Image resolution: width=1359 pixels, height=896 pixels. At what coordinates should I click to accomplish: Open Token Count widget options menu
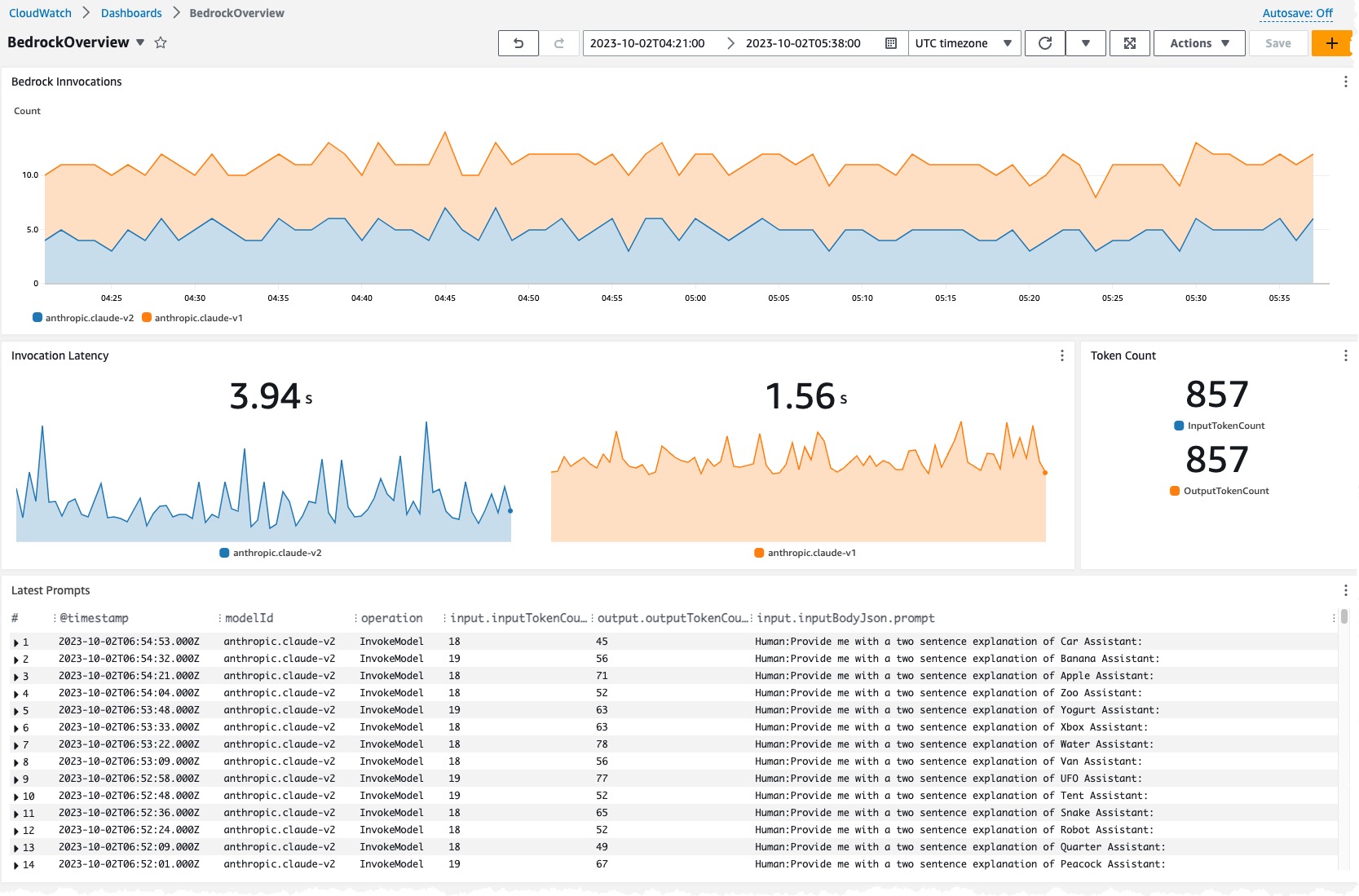pyautogui.click(x=1345, y=355)
